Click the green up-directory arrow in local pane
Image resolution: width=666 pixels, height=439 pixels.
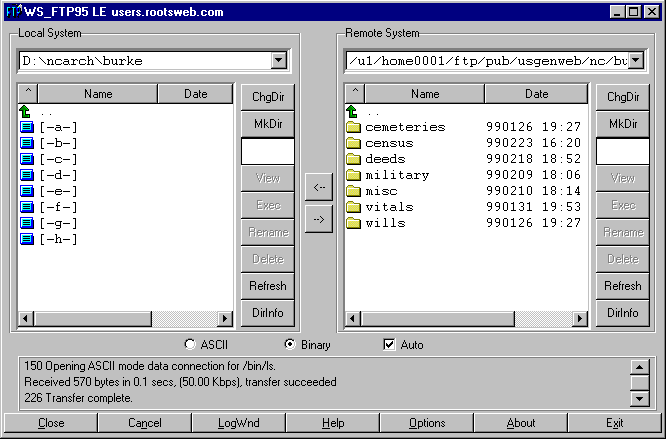[26, 111]
